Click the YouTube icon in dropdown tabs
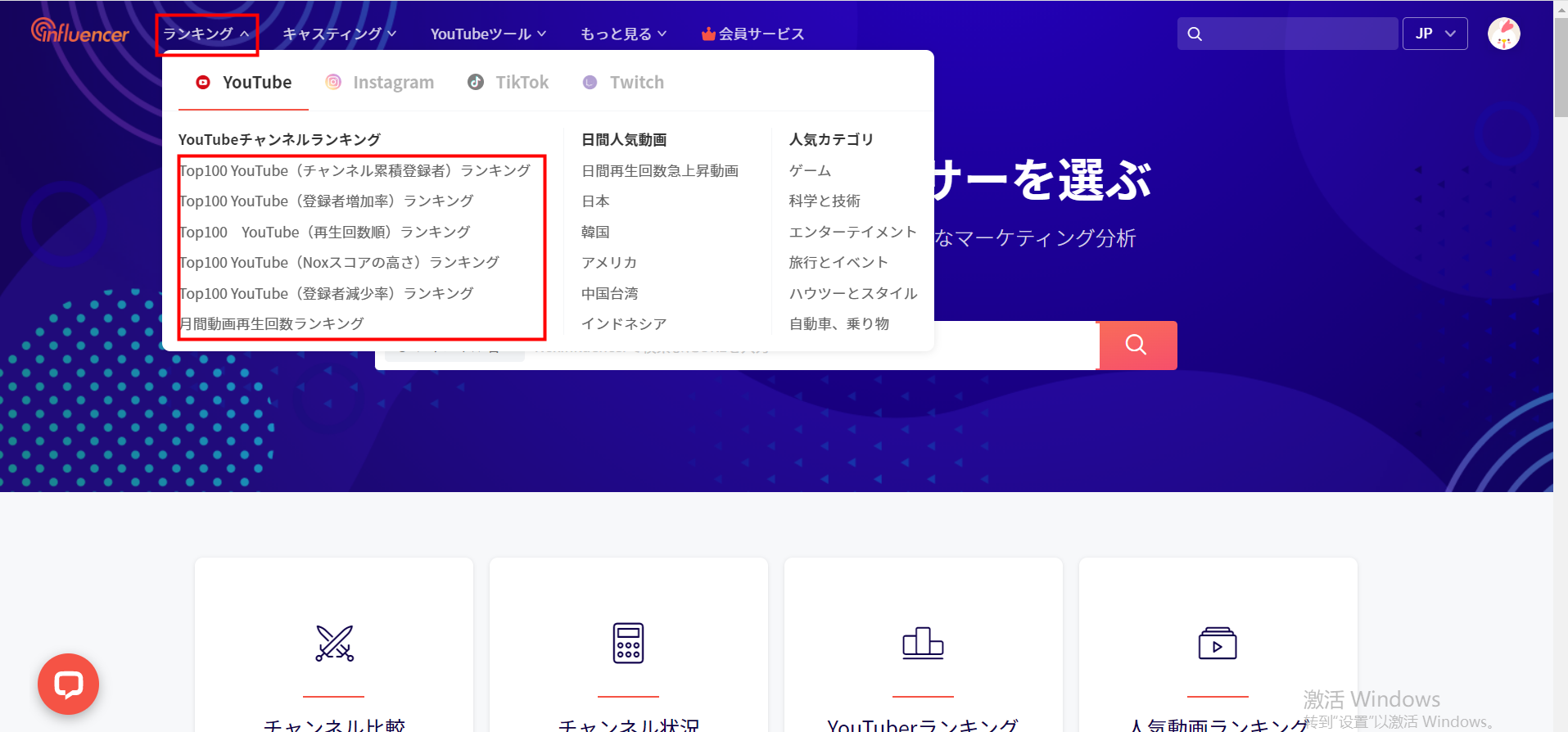 203,82
